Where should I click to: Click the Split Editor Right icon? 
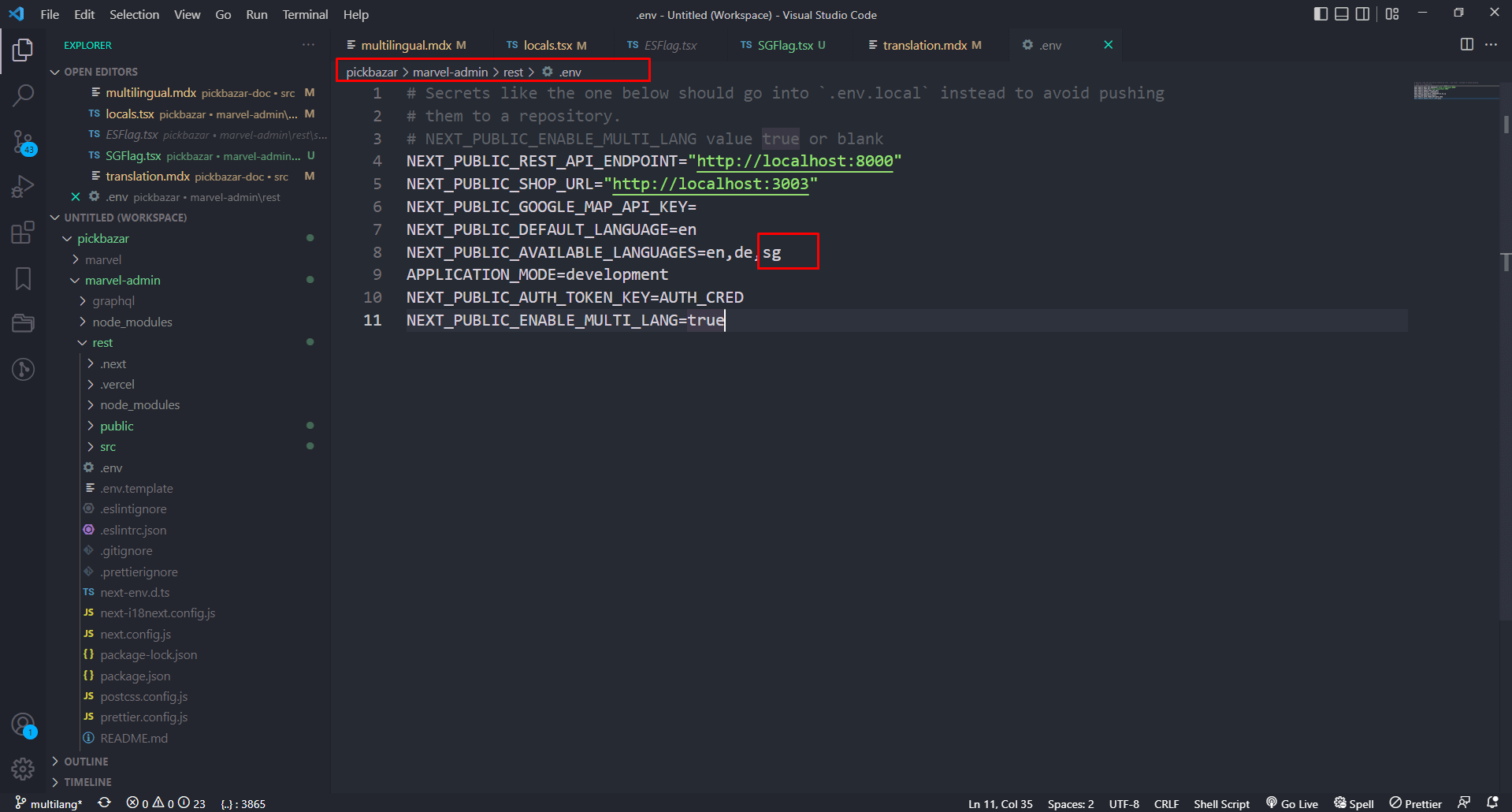click(x=1467, y=45)
